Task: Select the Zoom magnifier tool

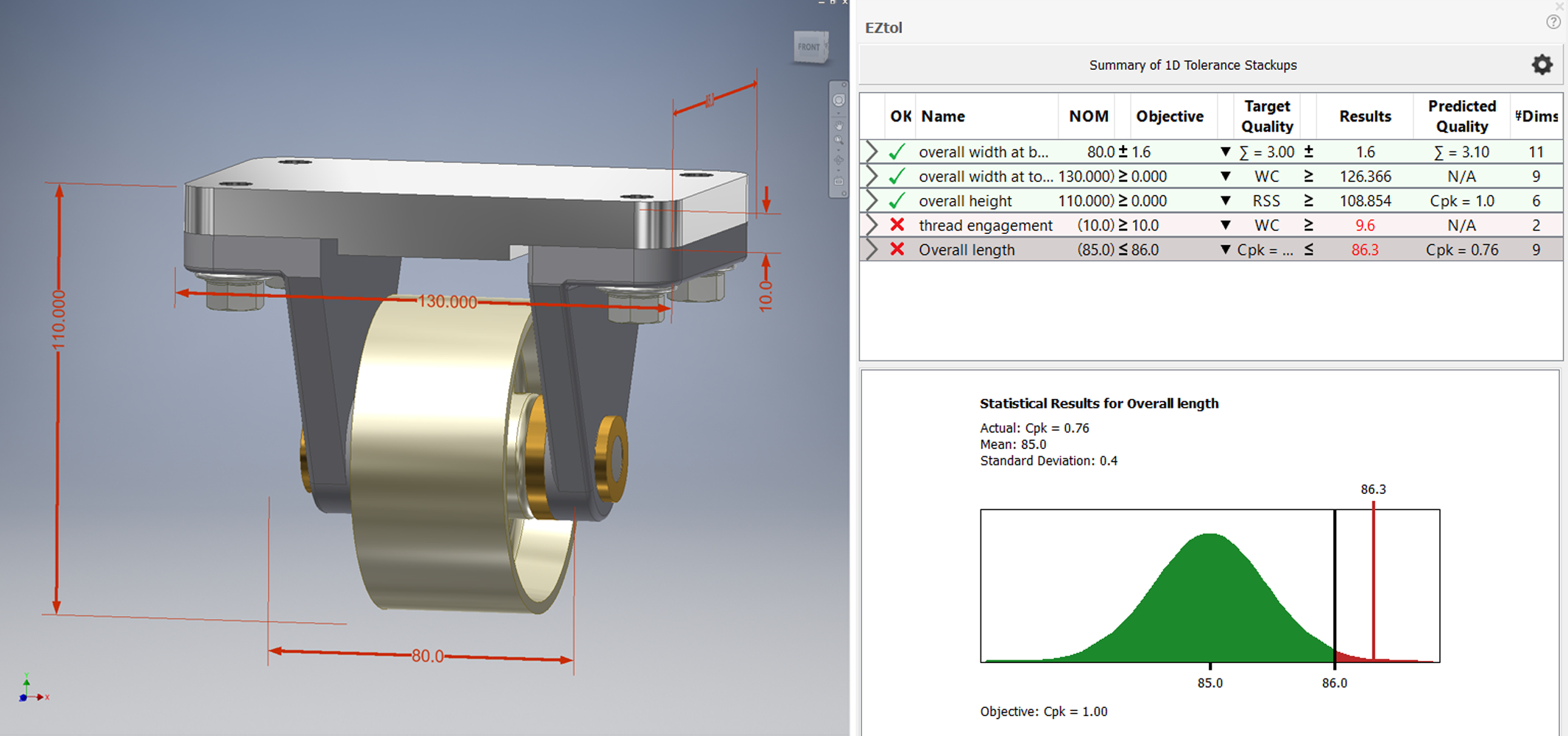Action: click(838, 140)
